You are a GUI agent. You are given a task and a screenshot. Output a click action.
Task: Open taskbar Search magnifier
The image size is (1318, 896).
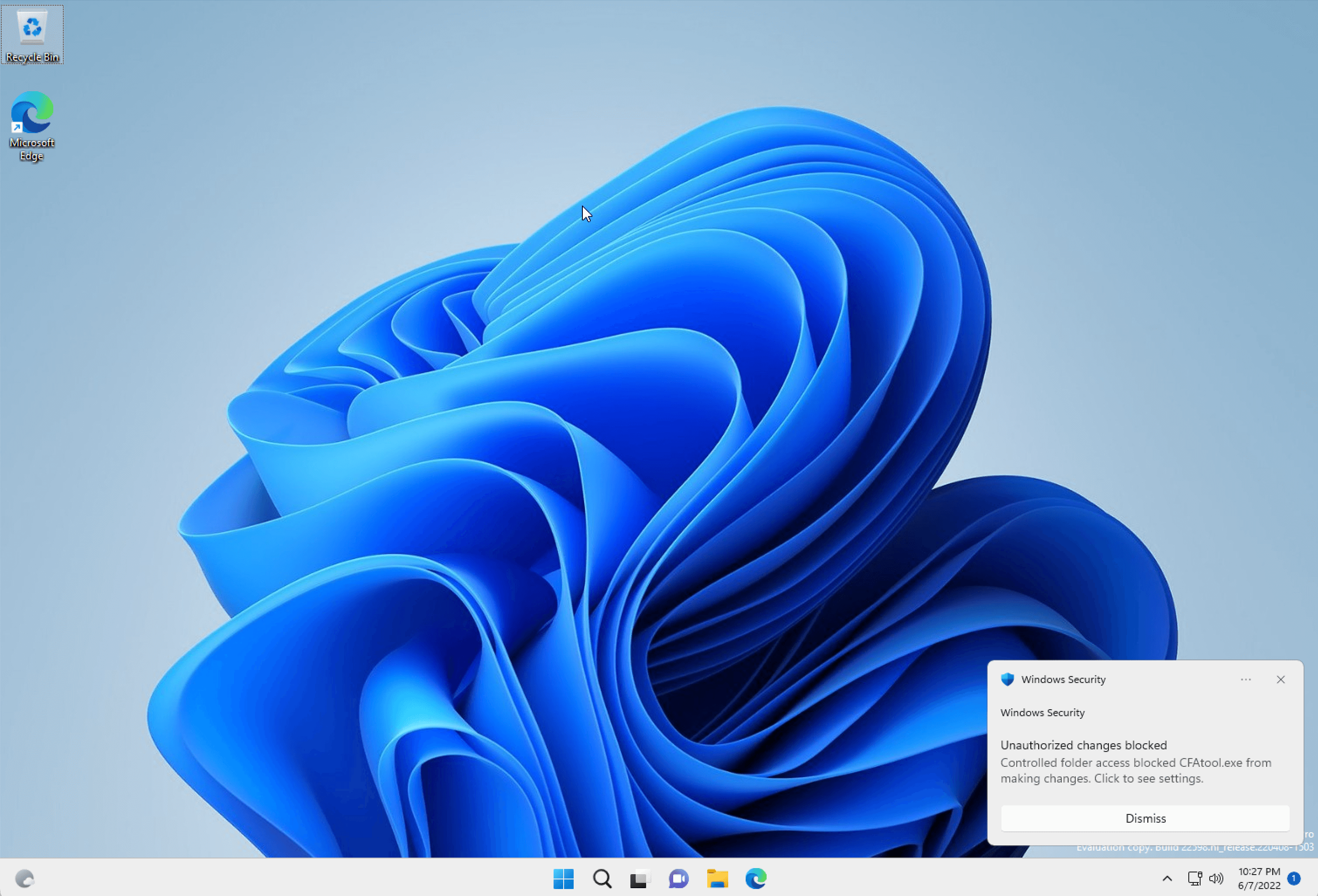coord(602,879)
